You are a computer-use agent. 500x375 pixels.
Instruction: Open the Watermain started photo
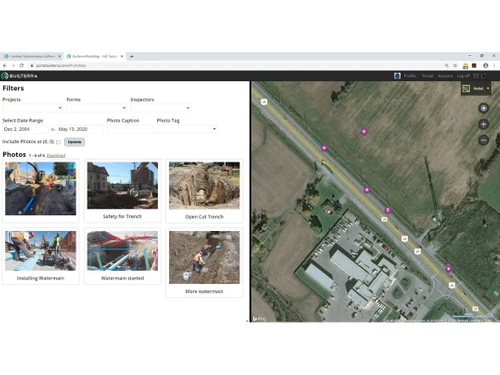click(122, 251)
